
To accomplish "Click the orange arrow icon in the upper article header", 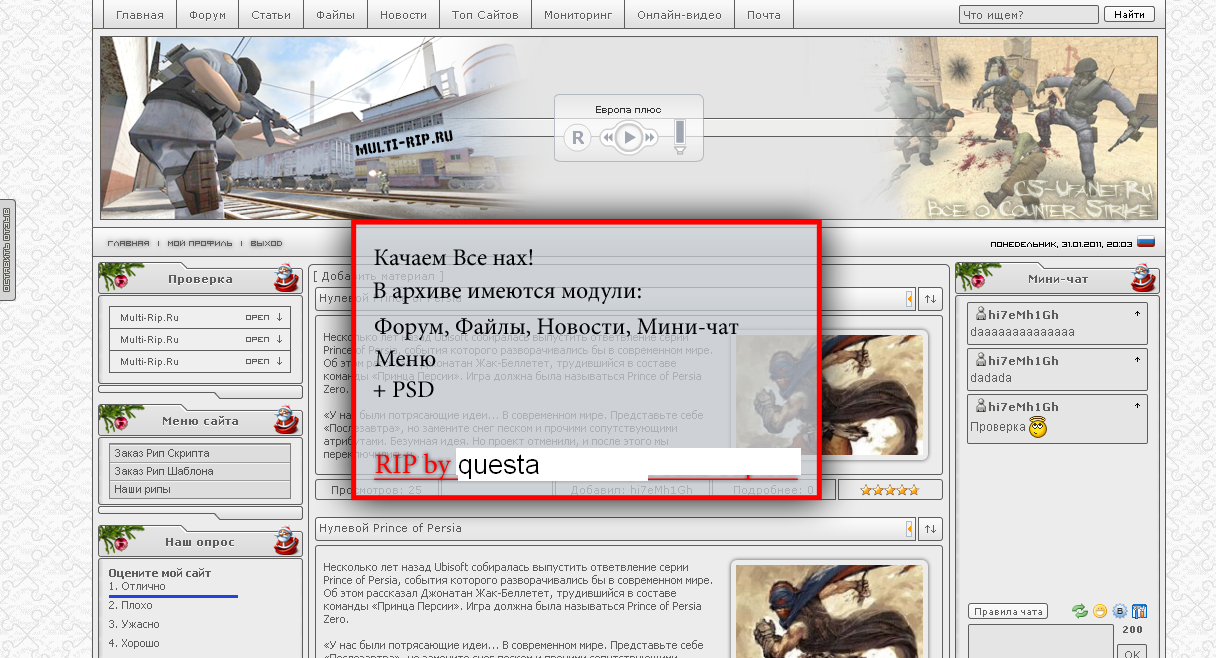I will [x=910, y=298].
